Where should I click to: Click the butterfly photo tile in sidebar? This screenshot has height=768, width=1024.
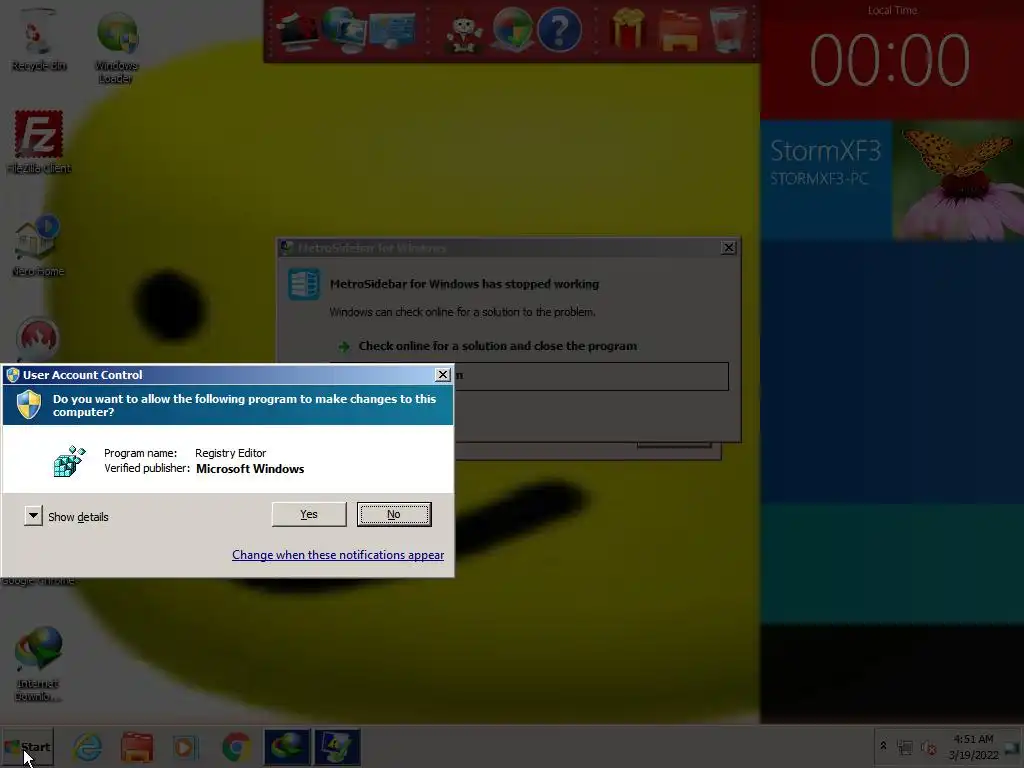pos(958,180)
